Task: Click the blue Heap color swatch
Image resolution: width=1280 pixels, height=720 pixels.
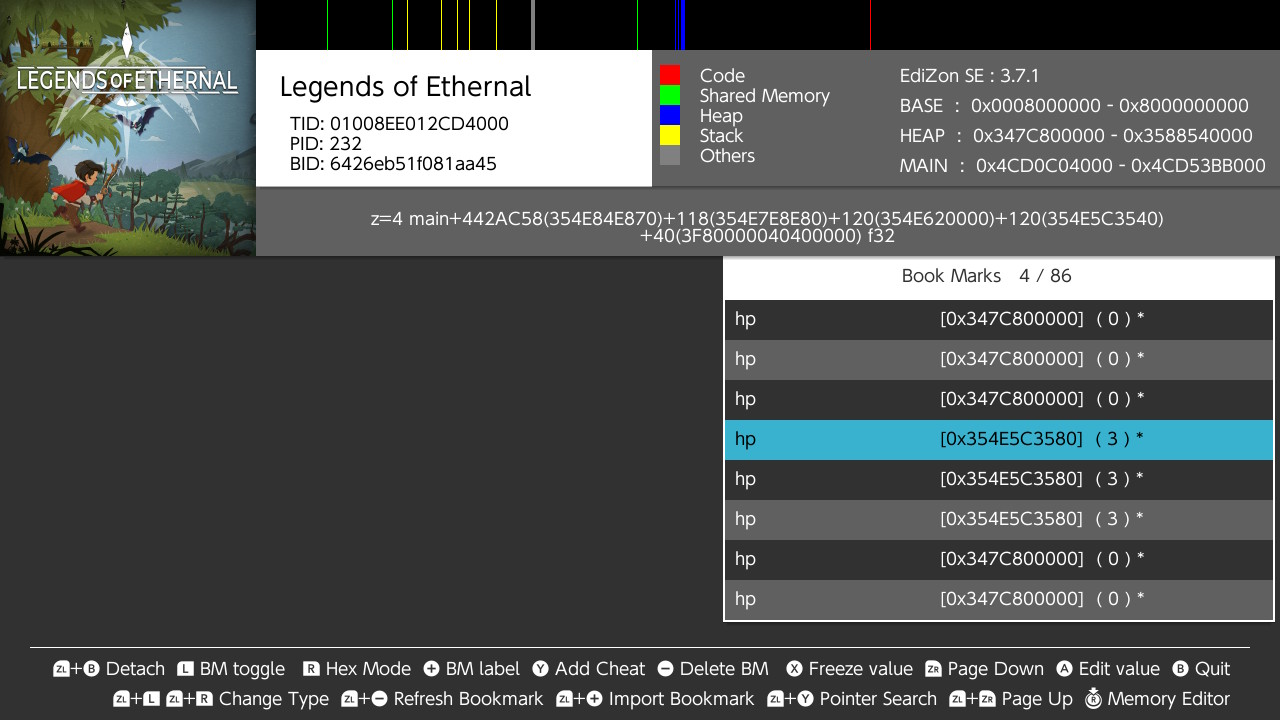Action: point(670,115)
